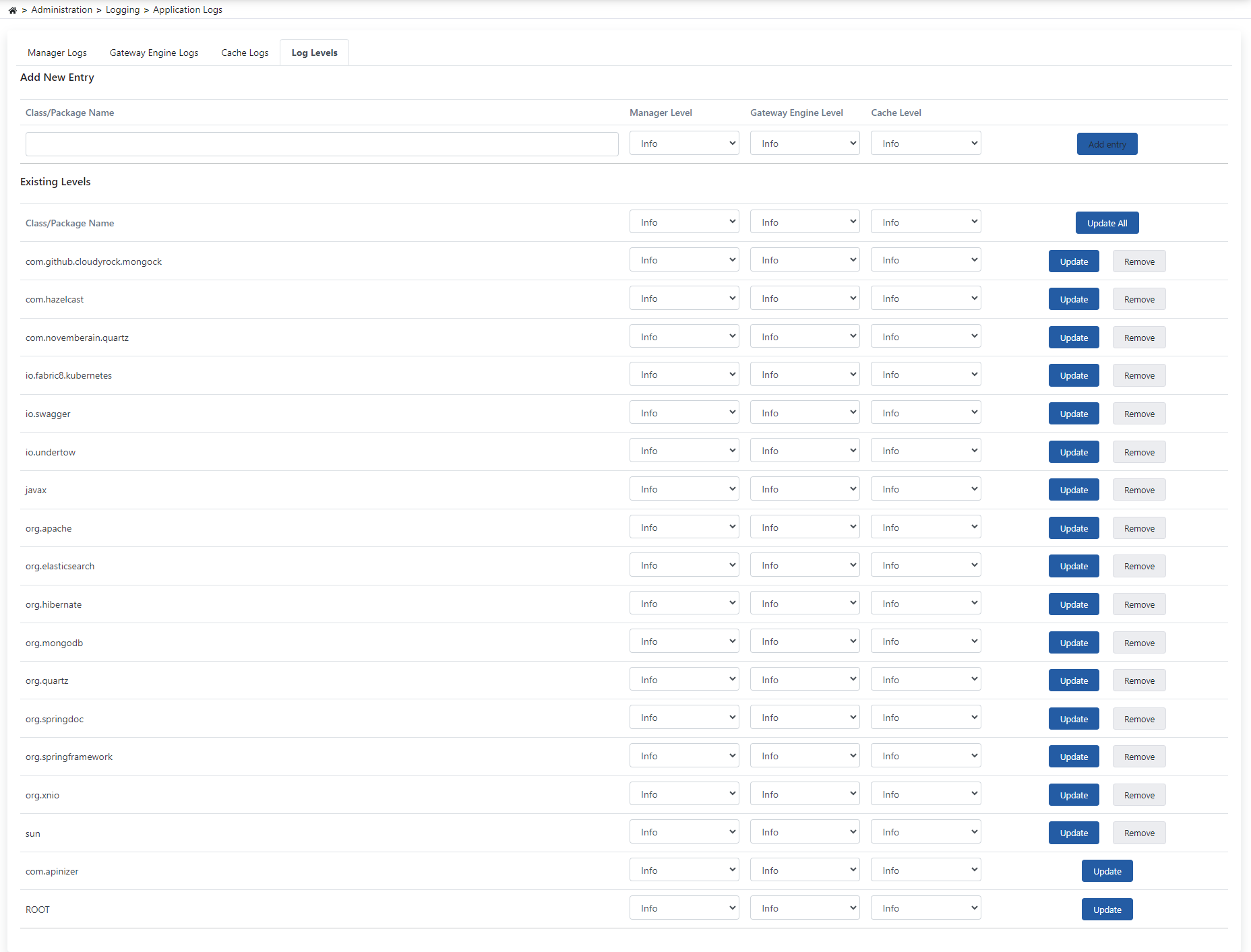Open Cache Level dropdown for org.hibernate
1251x952 pixels.
click(x=925, y=604)
